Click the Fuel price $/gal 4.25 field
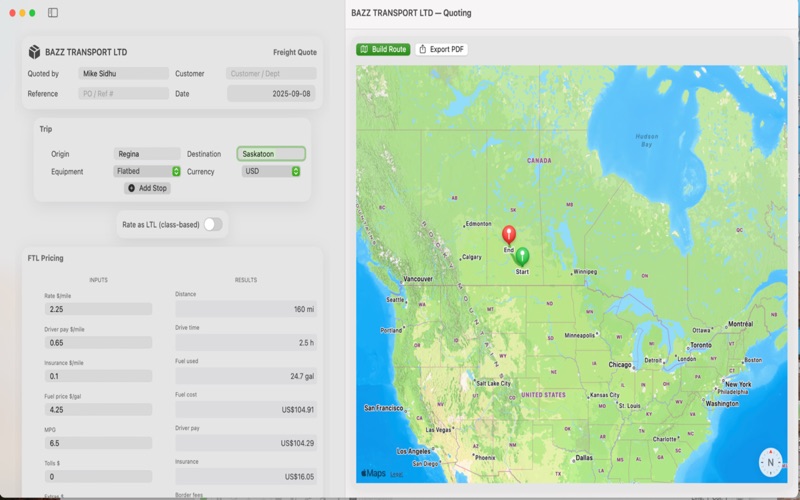The image size is (800, 500). coord(98,410)
